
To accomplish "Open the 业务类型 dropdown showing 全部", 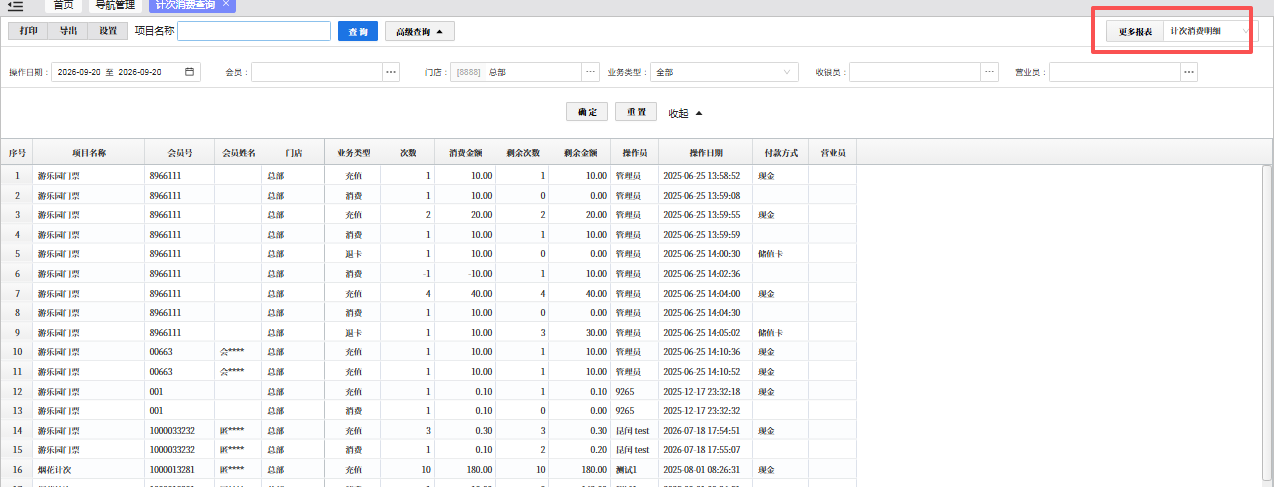I will (724, 72).
